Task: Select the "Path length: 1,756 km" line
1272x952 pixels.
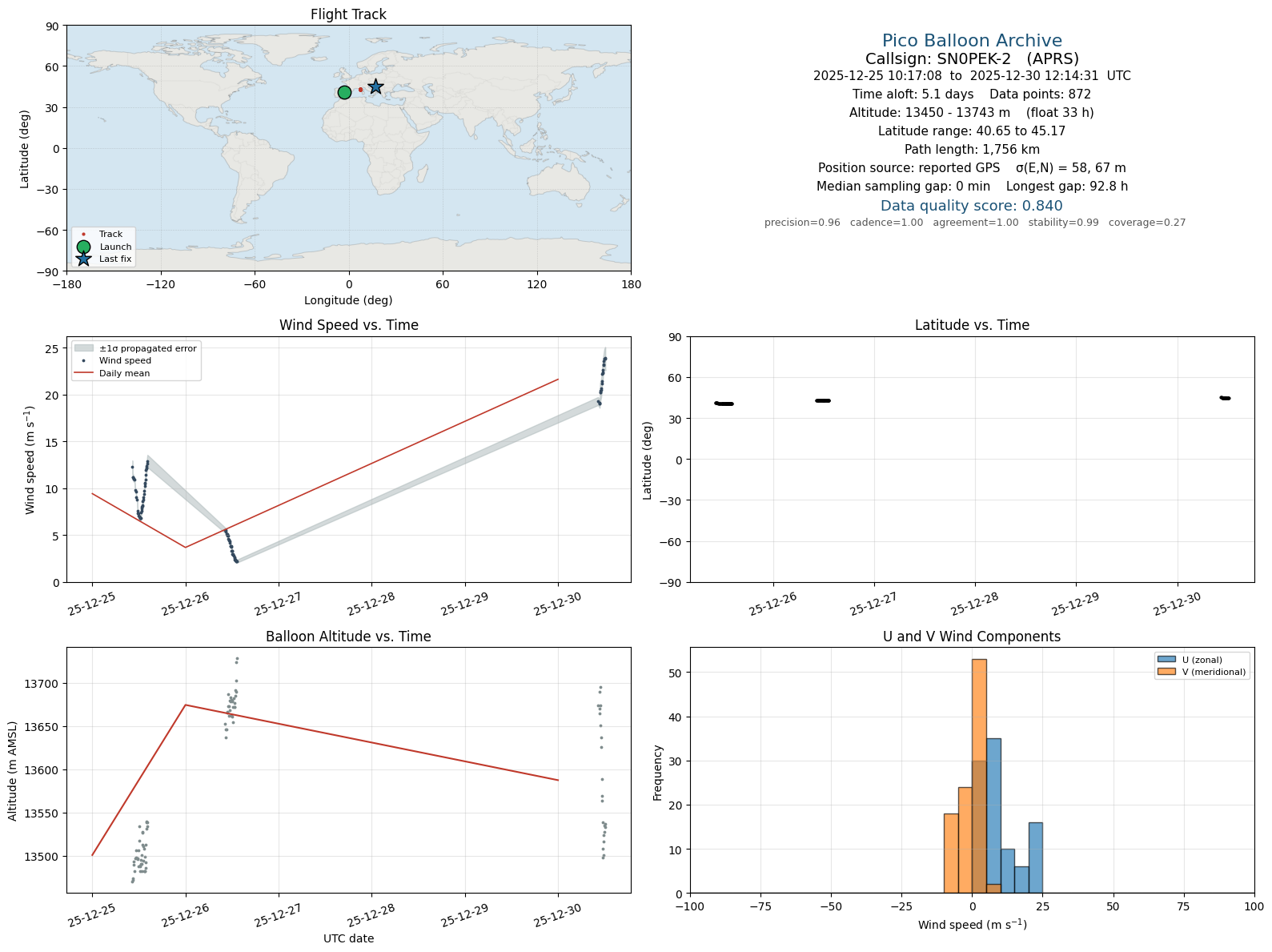Action: point(972,150)
